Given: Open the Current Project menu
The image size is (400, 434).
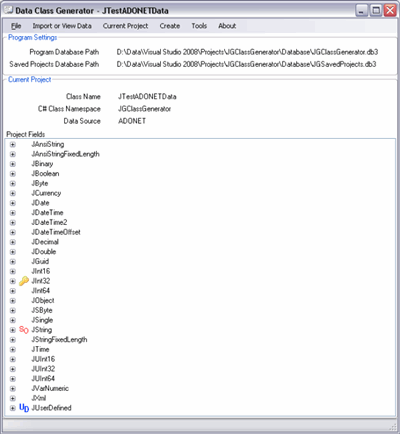Looking at the screenshot, I should [125, 26].
